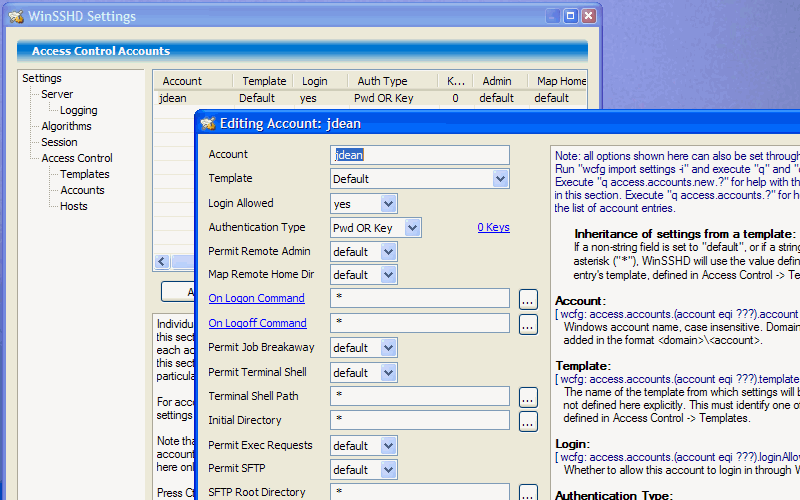Sort by the Auth Type column header
Viewport: 800px width, 500px height.
[x=393, y=81]
